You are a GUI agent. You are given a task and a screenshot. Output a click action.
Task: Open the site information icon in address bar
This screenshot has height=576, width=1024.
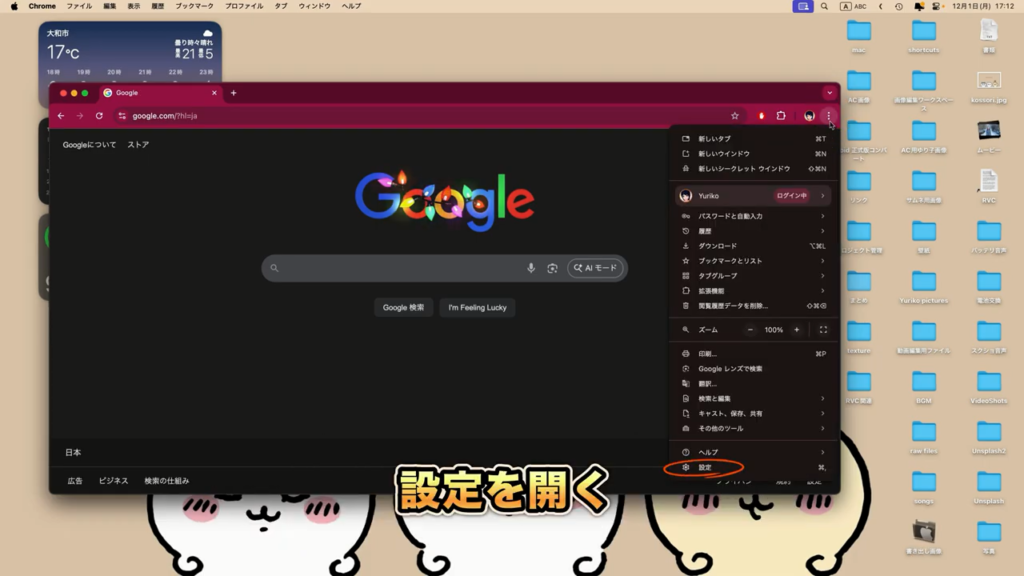click(x=122, y=116)
